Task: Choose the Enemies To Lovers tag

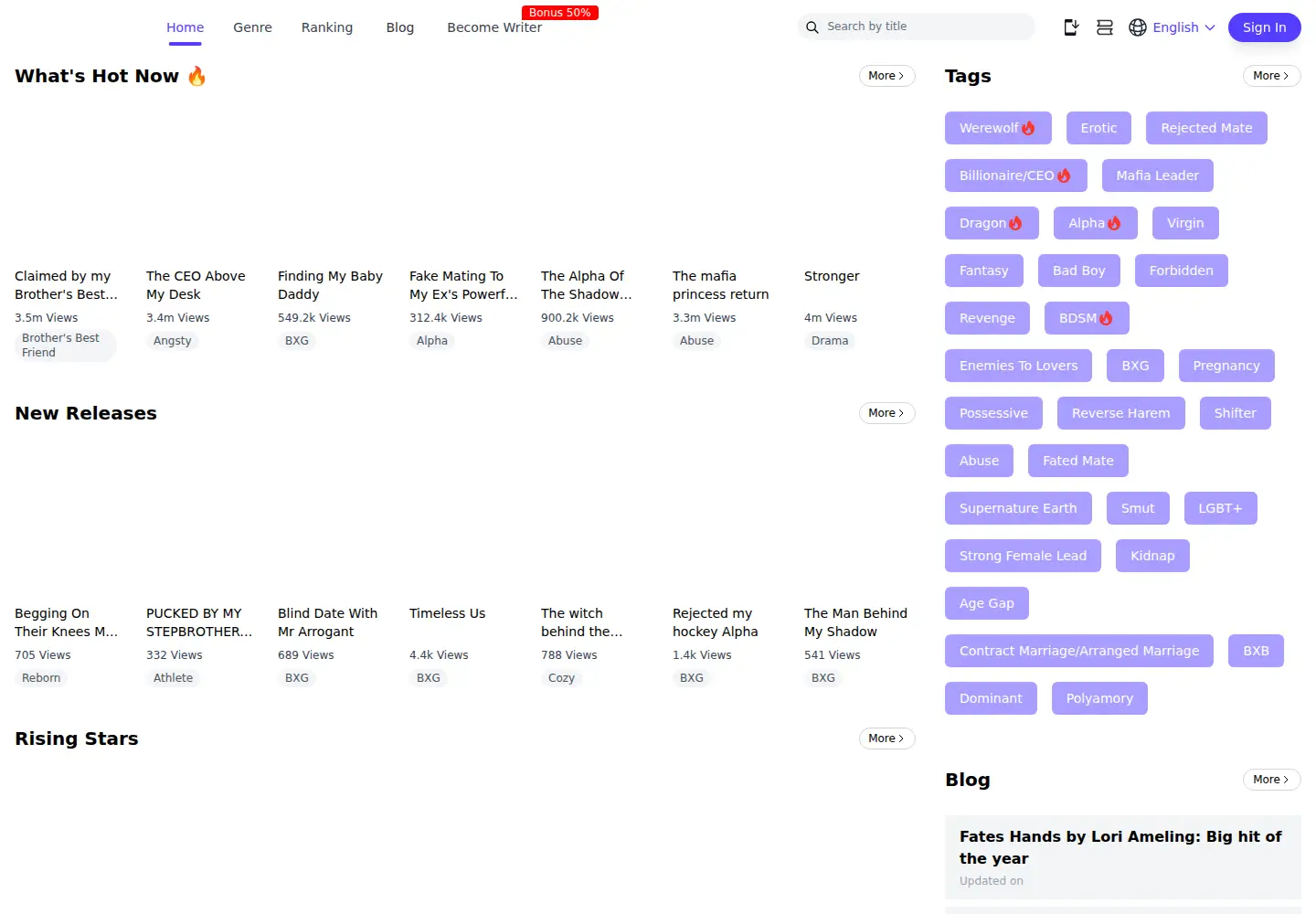Action: 1018,366
